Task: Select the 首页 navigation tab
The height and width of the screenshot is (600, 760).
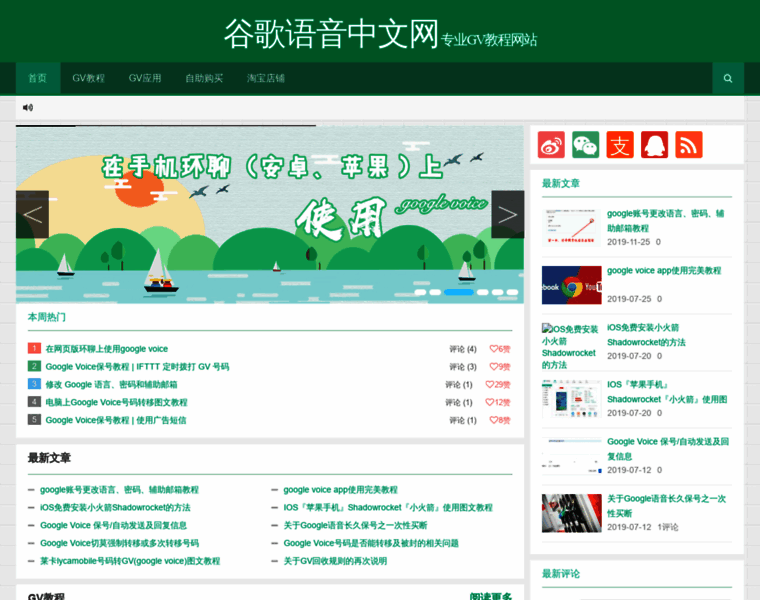Action: click(38, 78)
